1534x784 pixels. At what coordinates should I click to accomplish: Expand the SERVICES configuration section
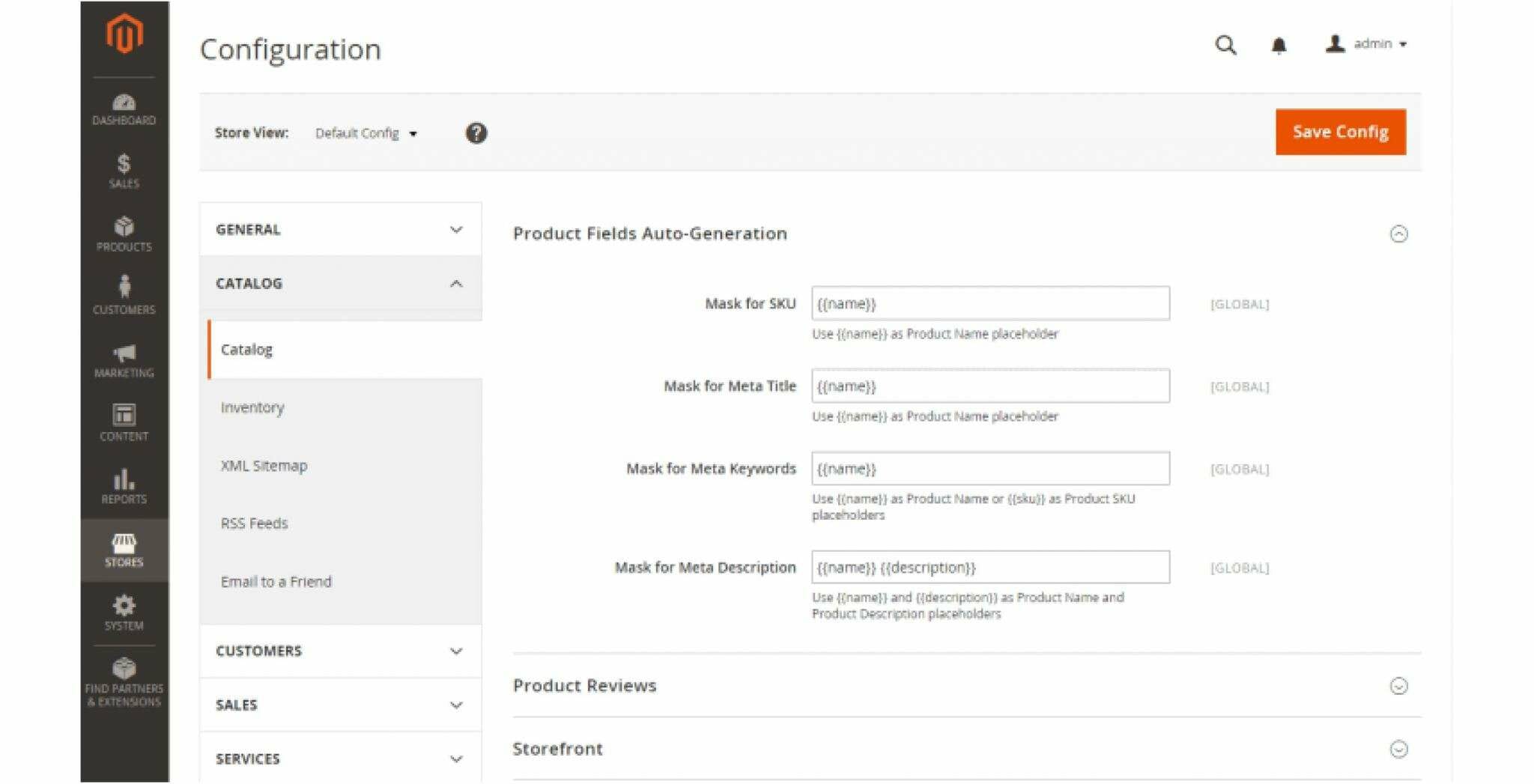pos(341,759)
